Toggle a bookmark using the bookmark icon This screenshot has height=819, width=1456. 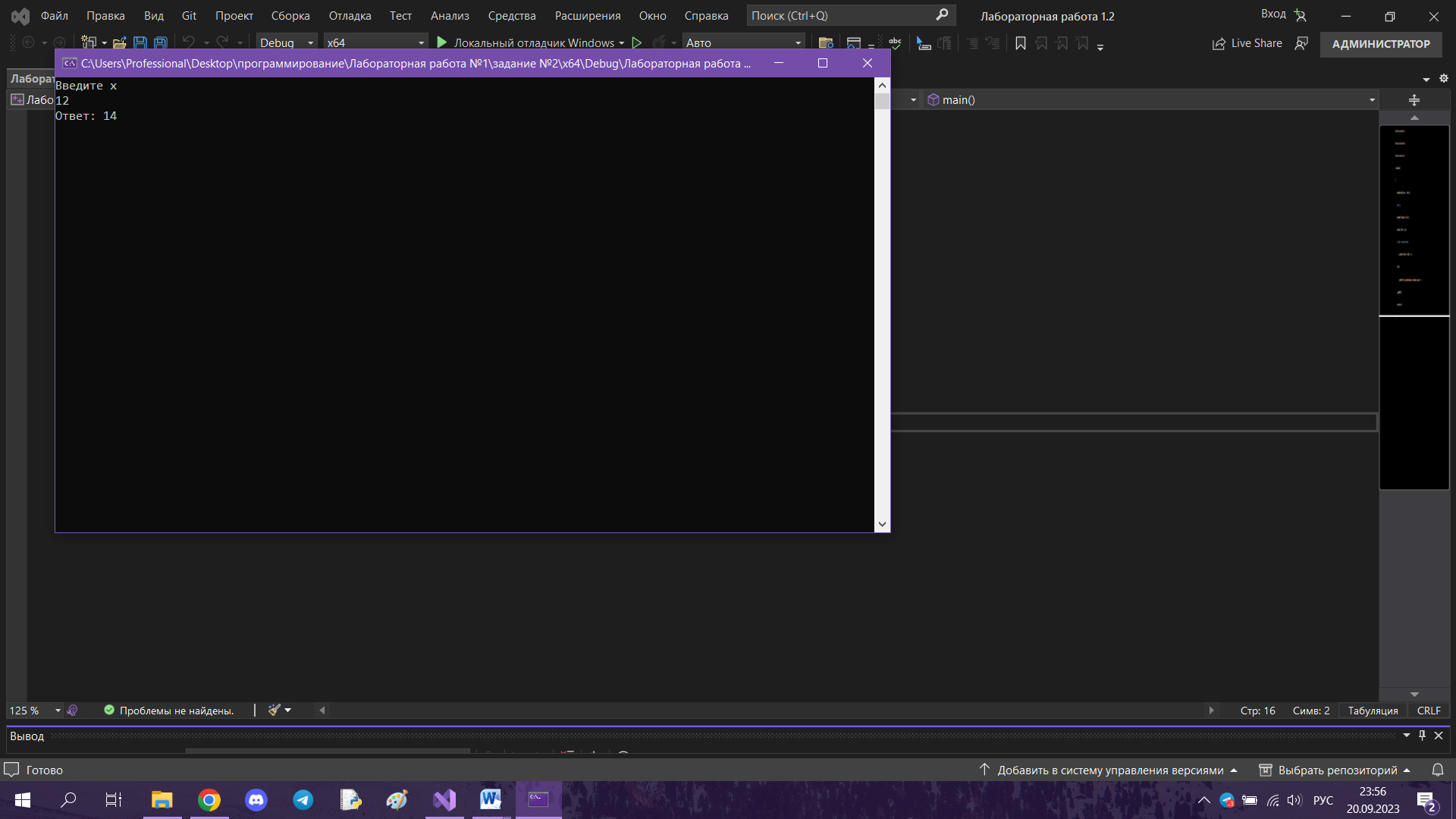tap(1021, 43)
